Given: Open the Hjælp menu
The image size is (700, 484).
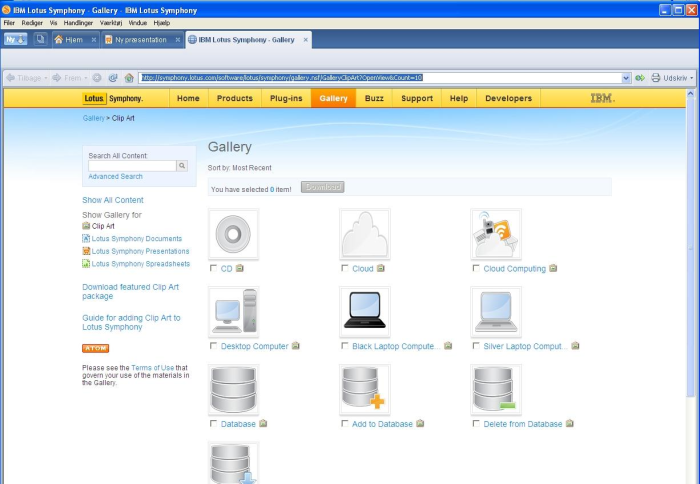Looking at the screenshot, I should pyautogui.click(x=162, y=23).
